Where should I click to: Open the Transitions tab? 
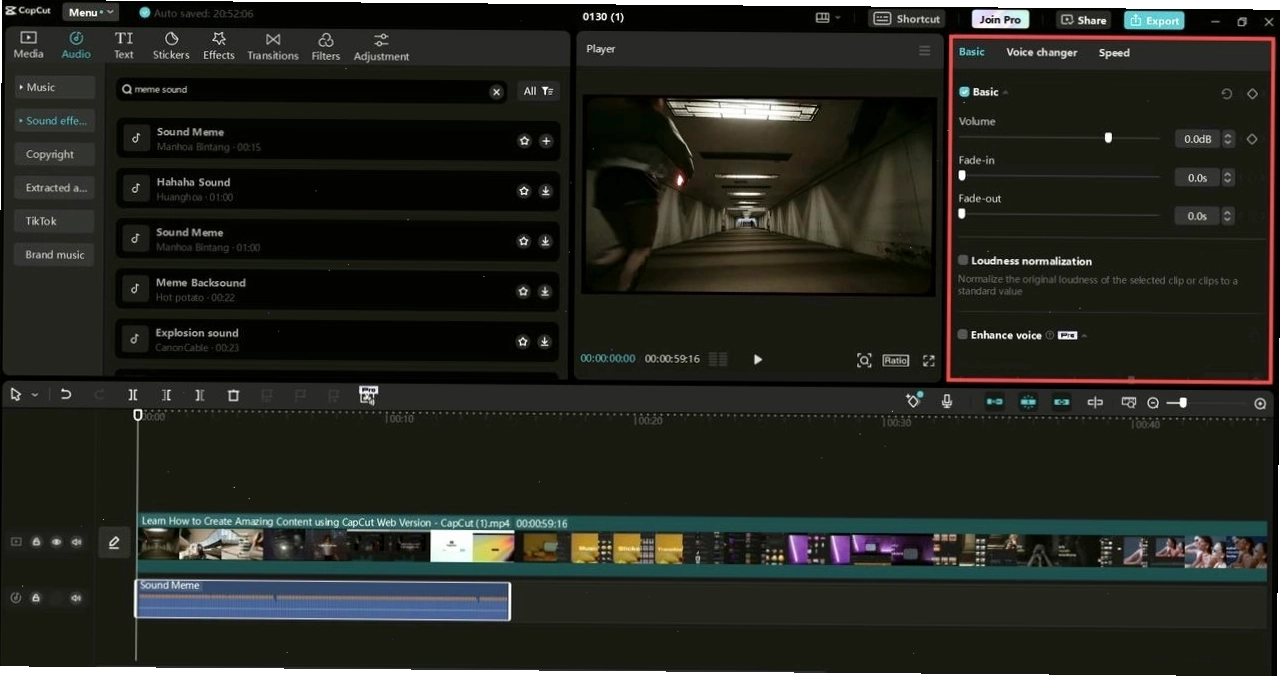(x=273, y=45)
